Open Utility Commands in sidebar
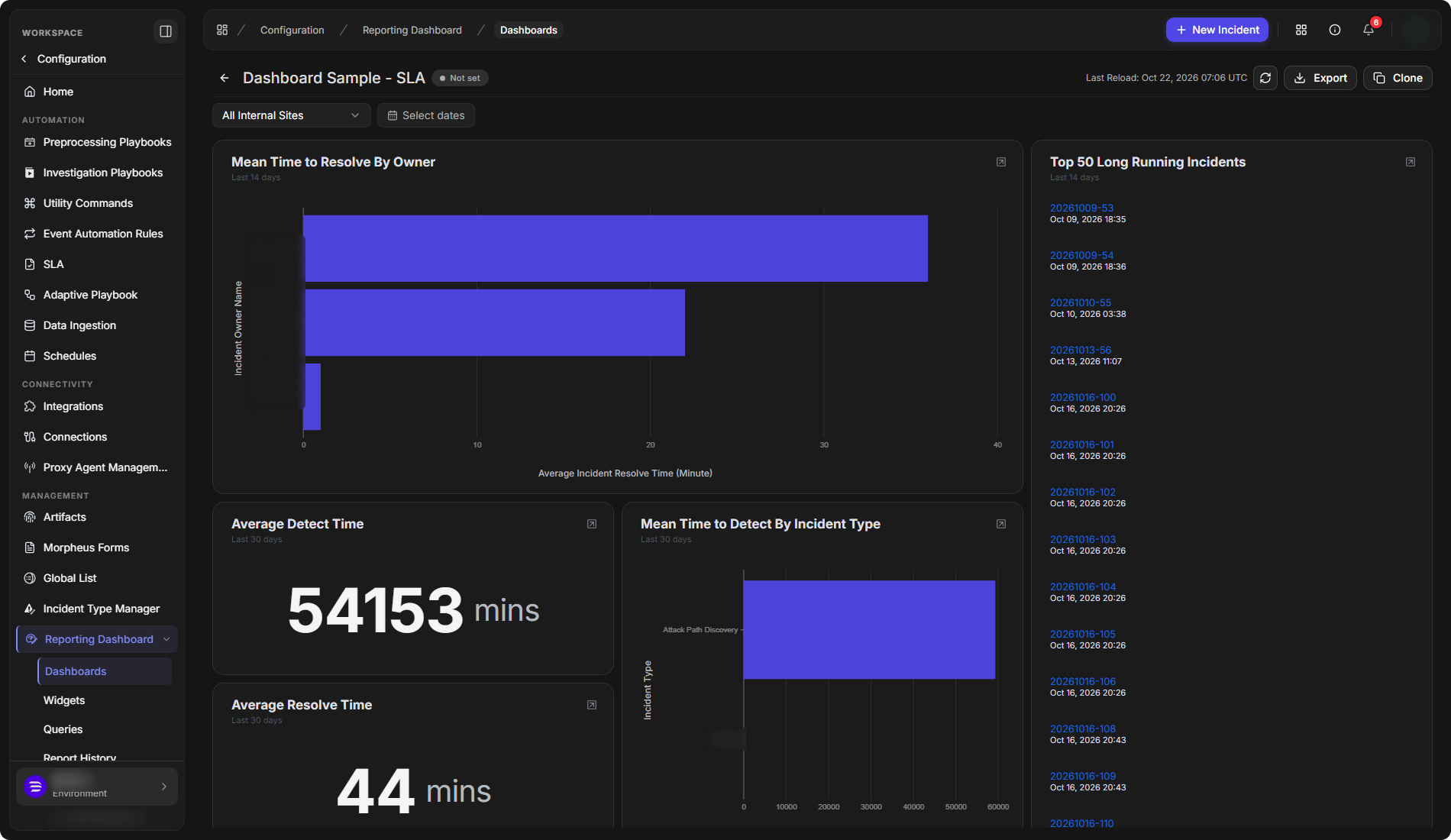This screenshot has width=1451, height=840. coord(97,203)
